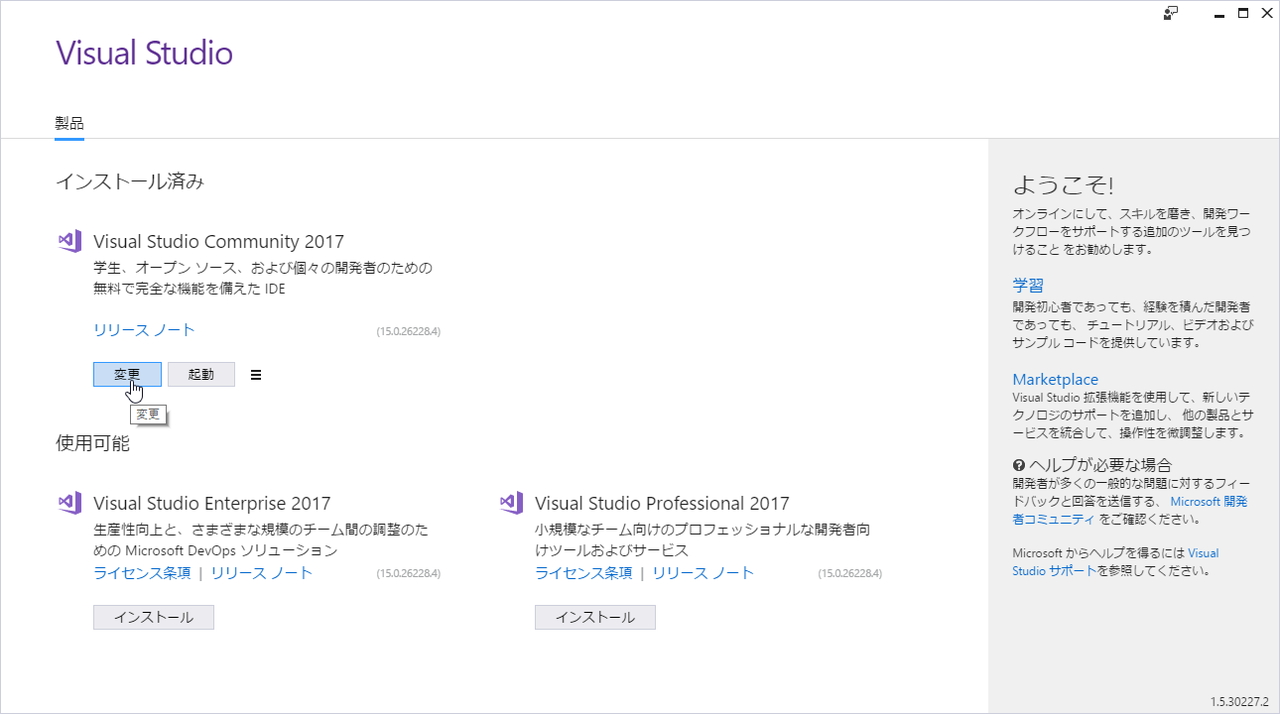The height and width of the screenshot is (714, 1280).
Task: Open the hamburger menu next to 起動
Action: 256,374
